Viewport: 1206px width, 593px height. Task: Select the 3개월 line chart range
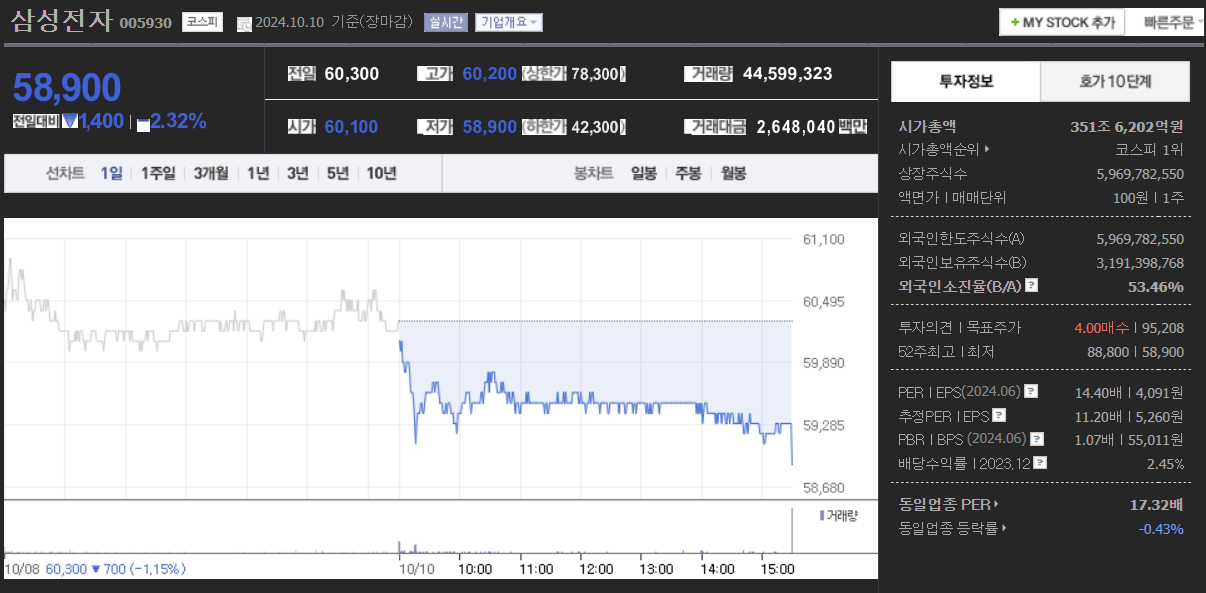tap(212, 173)
